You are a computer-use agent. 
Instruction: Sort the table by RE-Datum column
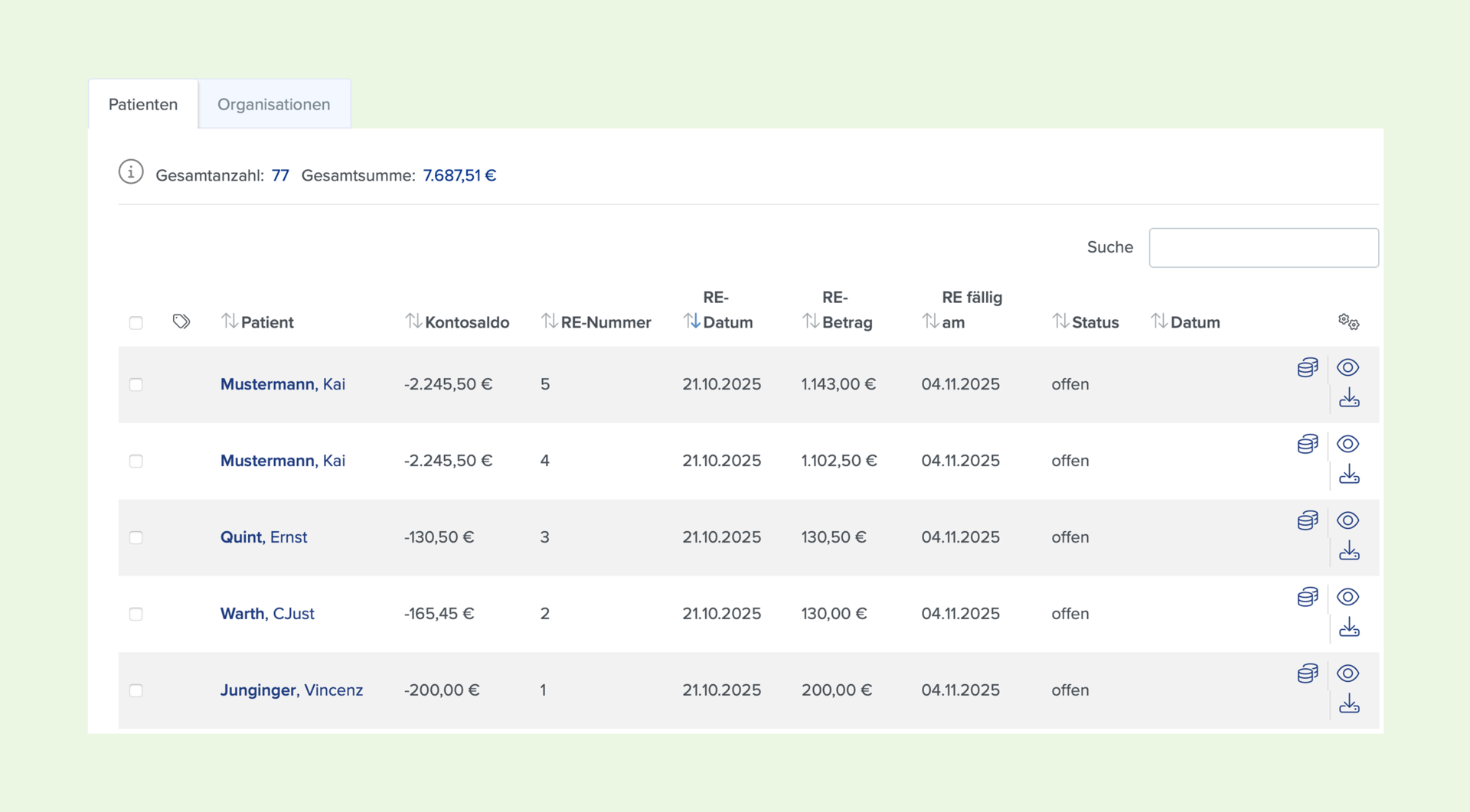[718, 310]
